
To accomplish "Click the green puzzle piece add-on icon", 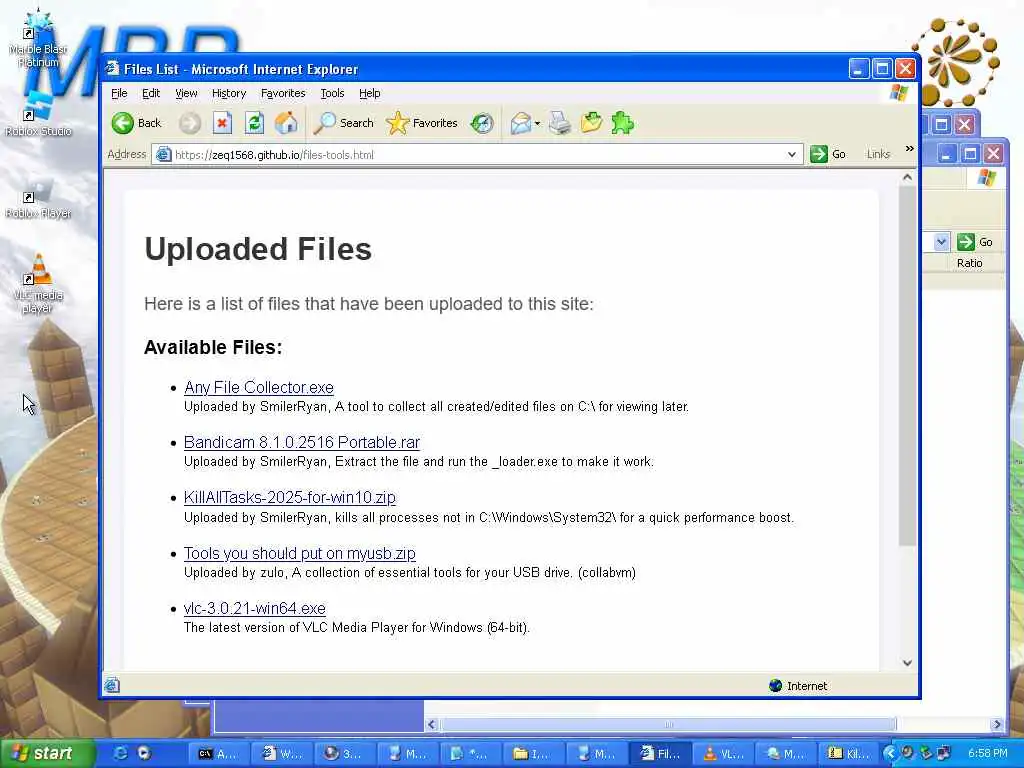I will pyautogui.click(x=622, y=123).
